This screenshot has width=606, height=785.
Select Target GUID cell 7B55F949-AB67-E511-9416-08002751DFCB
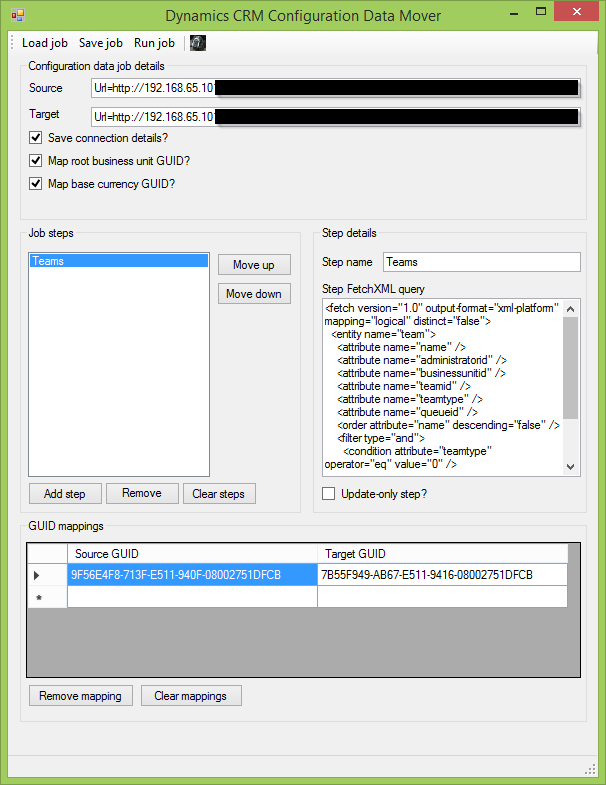coord(443,575)
